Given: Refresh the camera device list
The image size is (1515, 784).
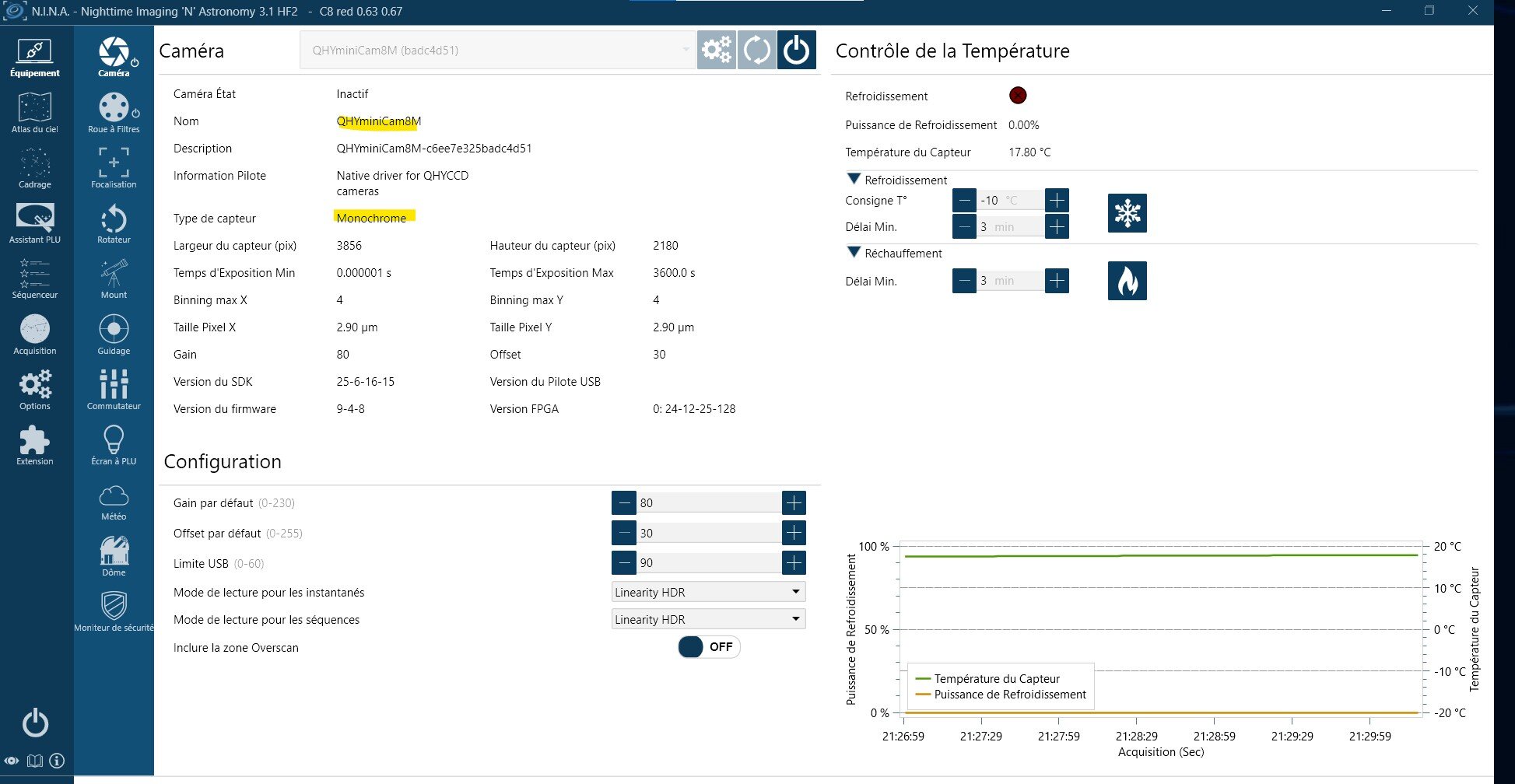Looking at the screenshot, I should pos(756,51).
